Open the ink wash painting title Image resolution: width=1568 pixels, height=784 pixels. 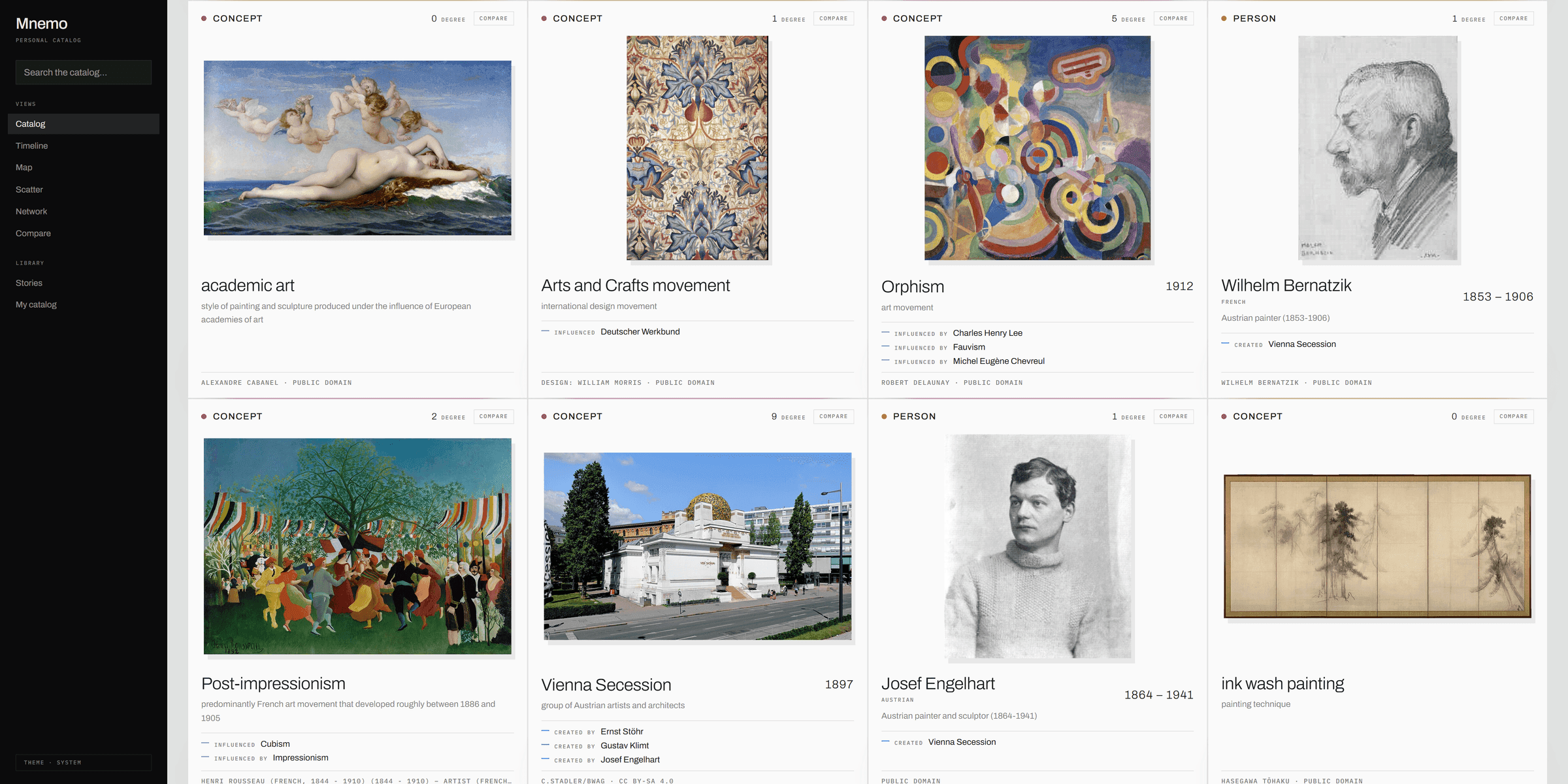click(1282, 683)
